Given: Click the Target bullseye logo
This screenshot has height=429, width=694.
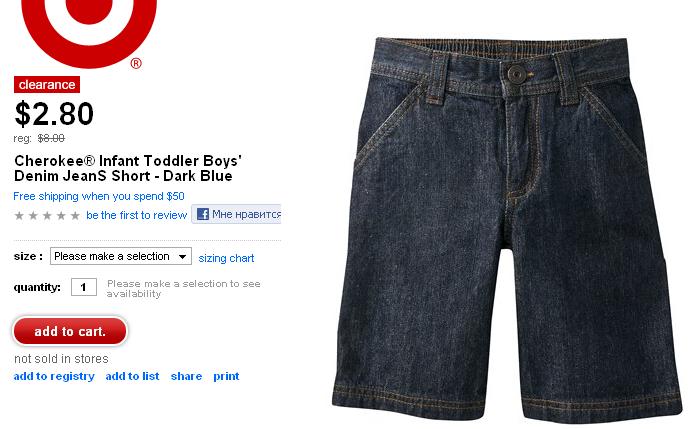Looking at the screenshot, I should click(x=89, y=32).
